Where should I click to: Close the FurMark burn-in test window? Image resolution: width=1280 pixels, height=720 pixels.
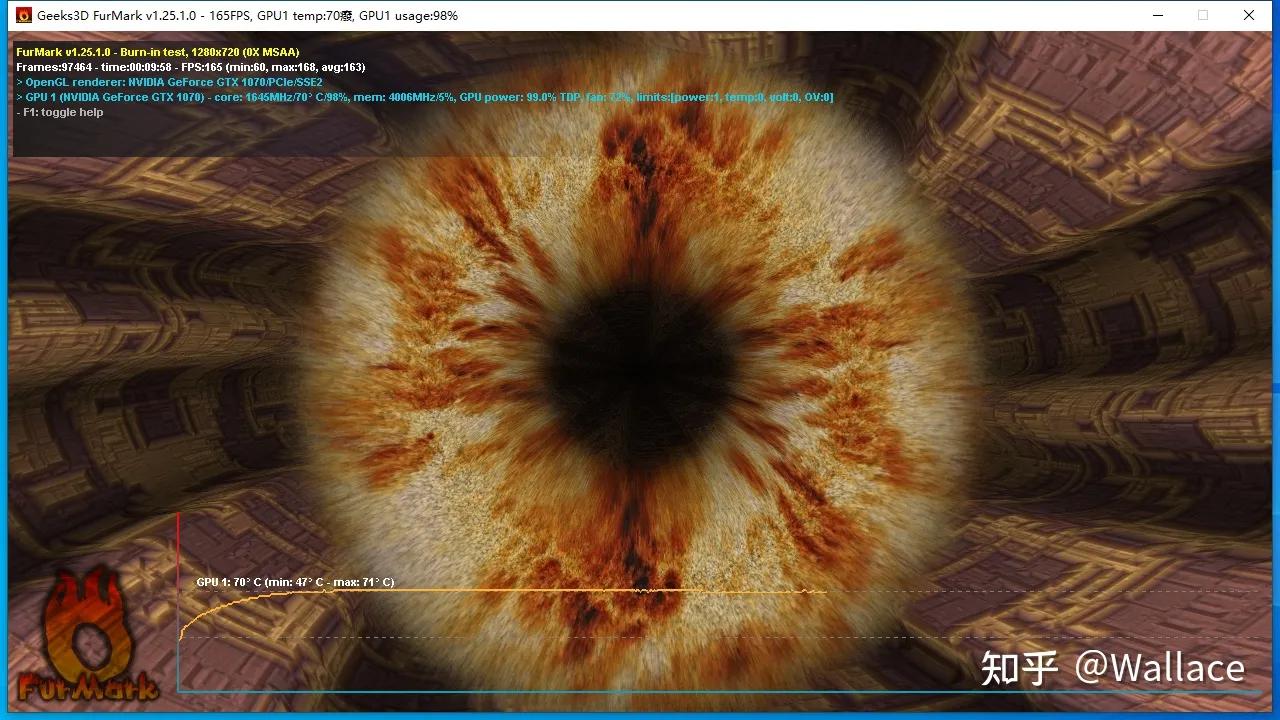click(x=1249, y=15)
